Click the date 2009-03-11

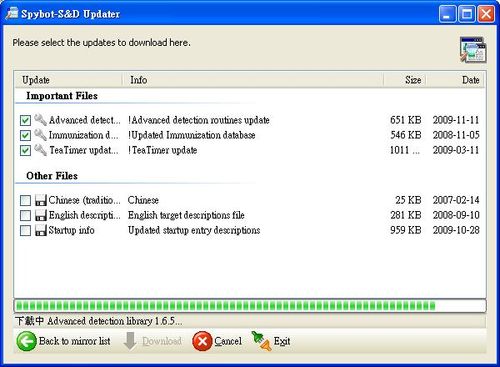point(456,150)
